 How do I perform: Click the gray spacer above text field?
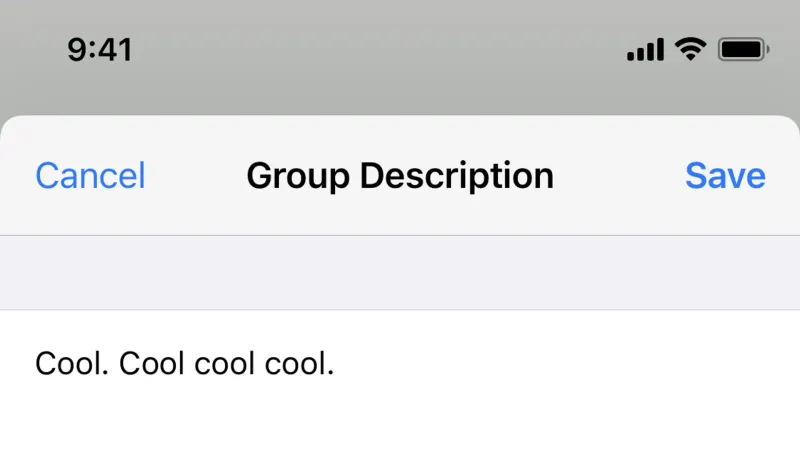400,272
